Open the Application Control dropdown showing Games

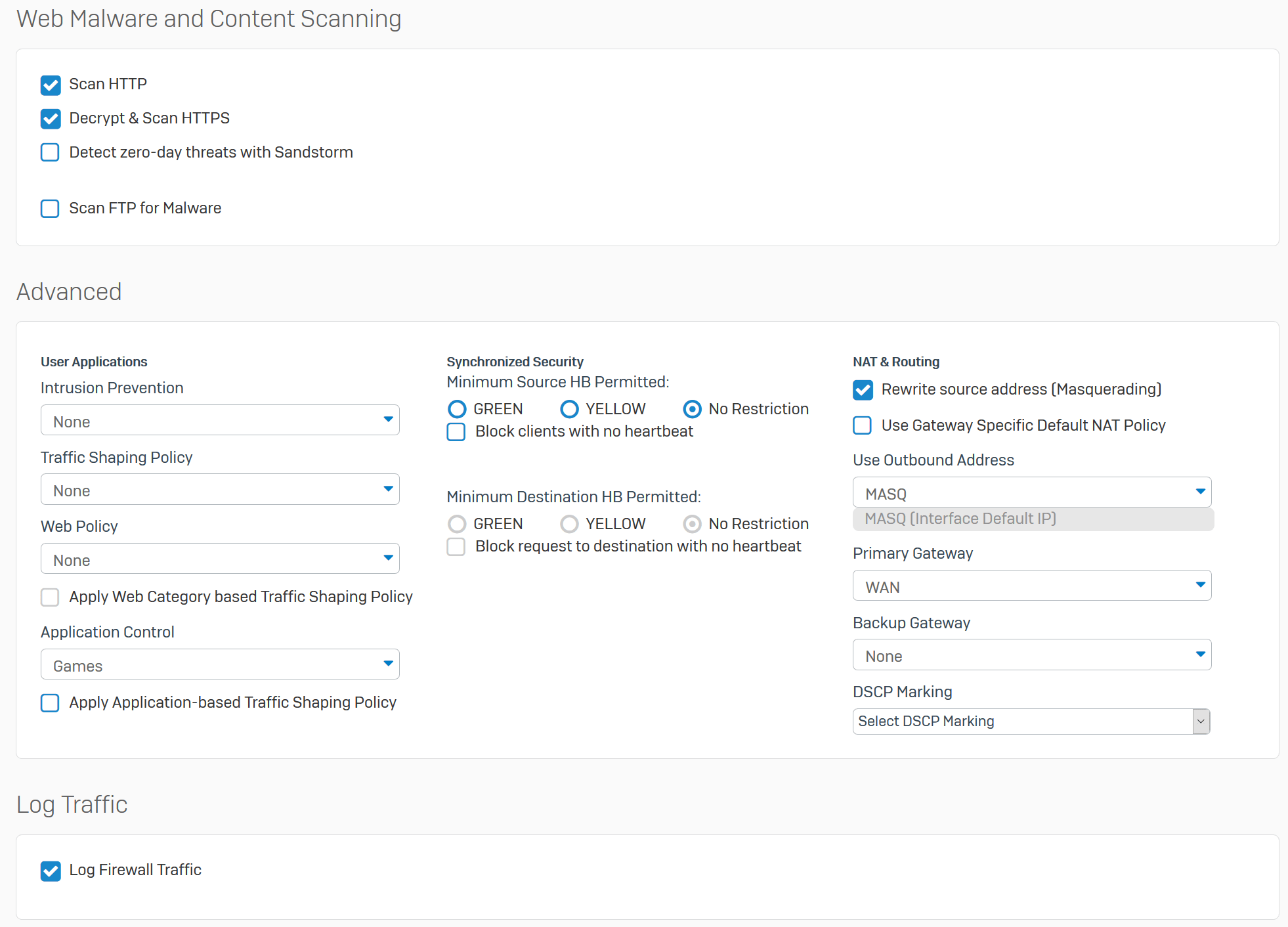[x=220, y=664]
